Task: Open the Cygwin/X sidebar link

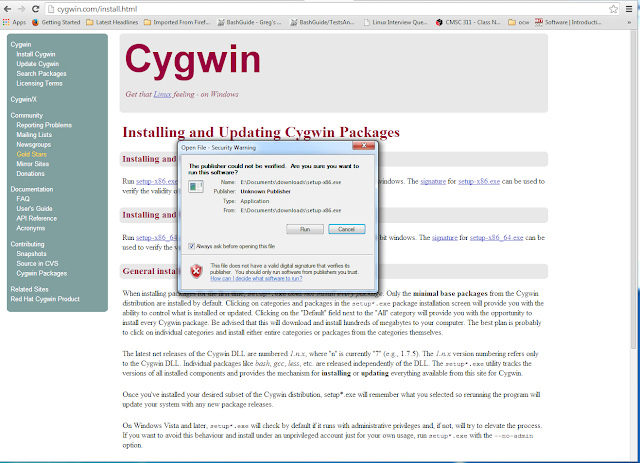Action: click(24, 99)
